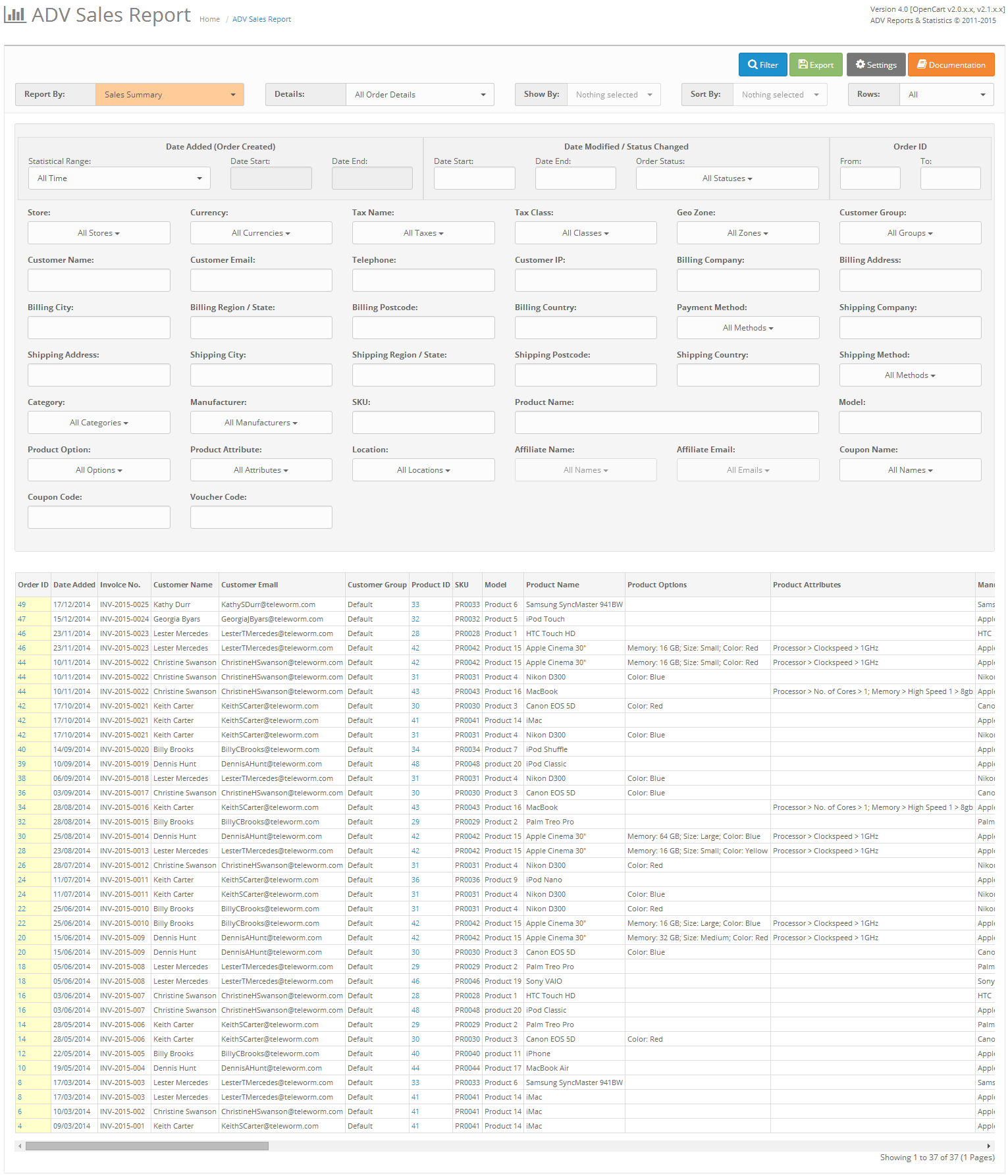Open the All Categories dropdown

99,422
